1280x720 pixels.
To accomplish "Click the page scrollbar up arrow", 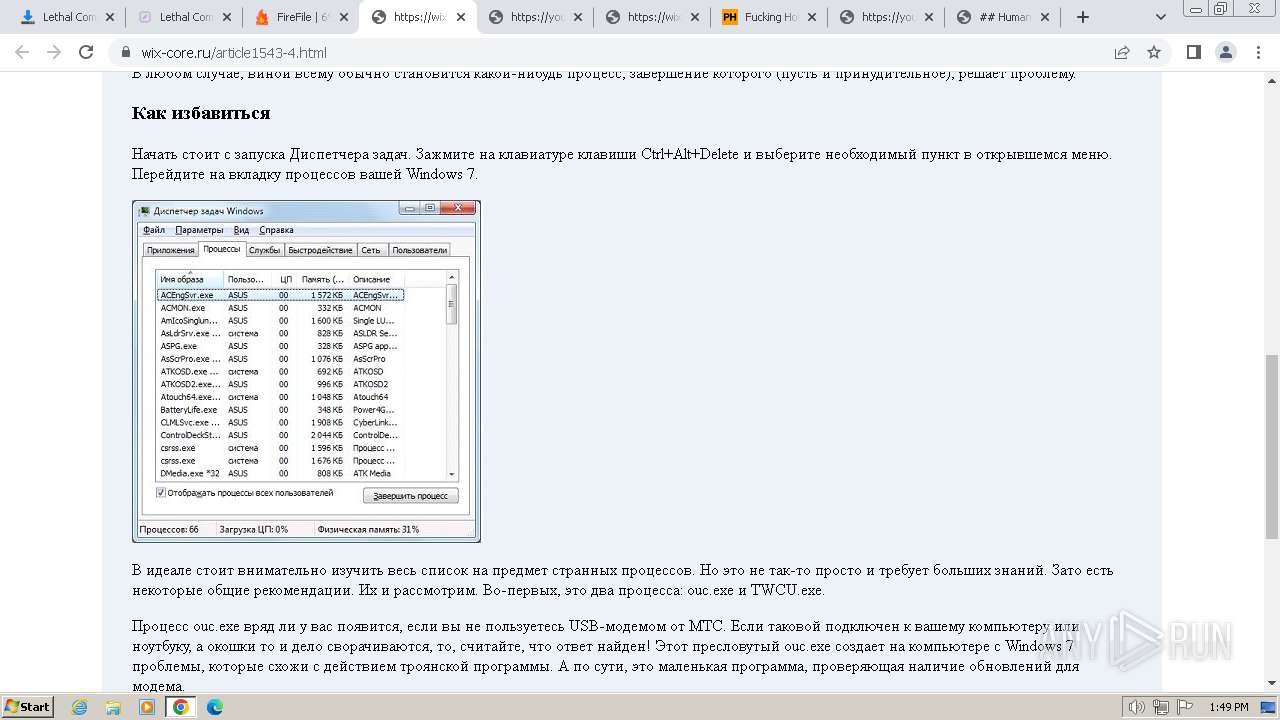I will pos(1272,81).
